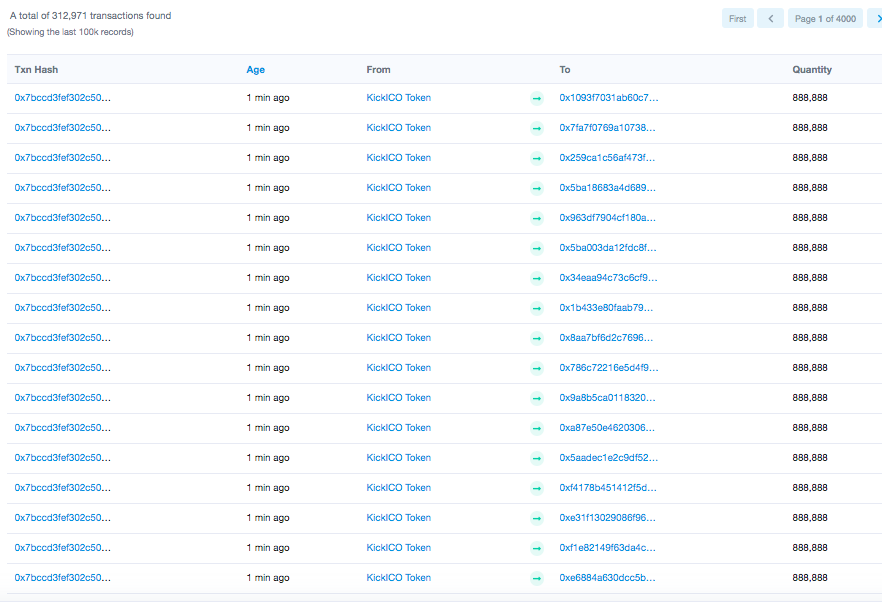Open KickICO Token in 0x786c72216e5d4f9 row
The image size is (882, 602).
(398, 367)
